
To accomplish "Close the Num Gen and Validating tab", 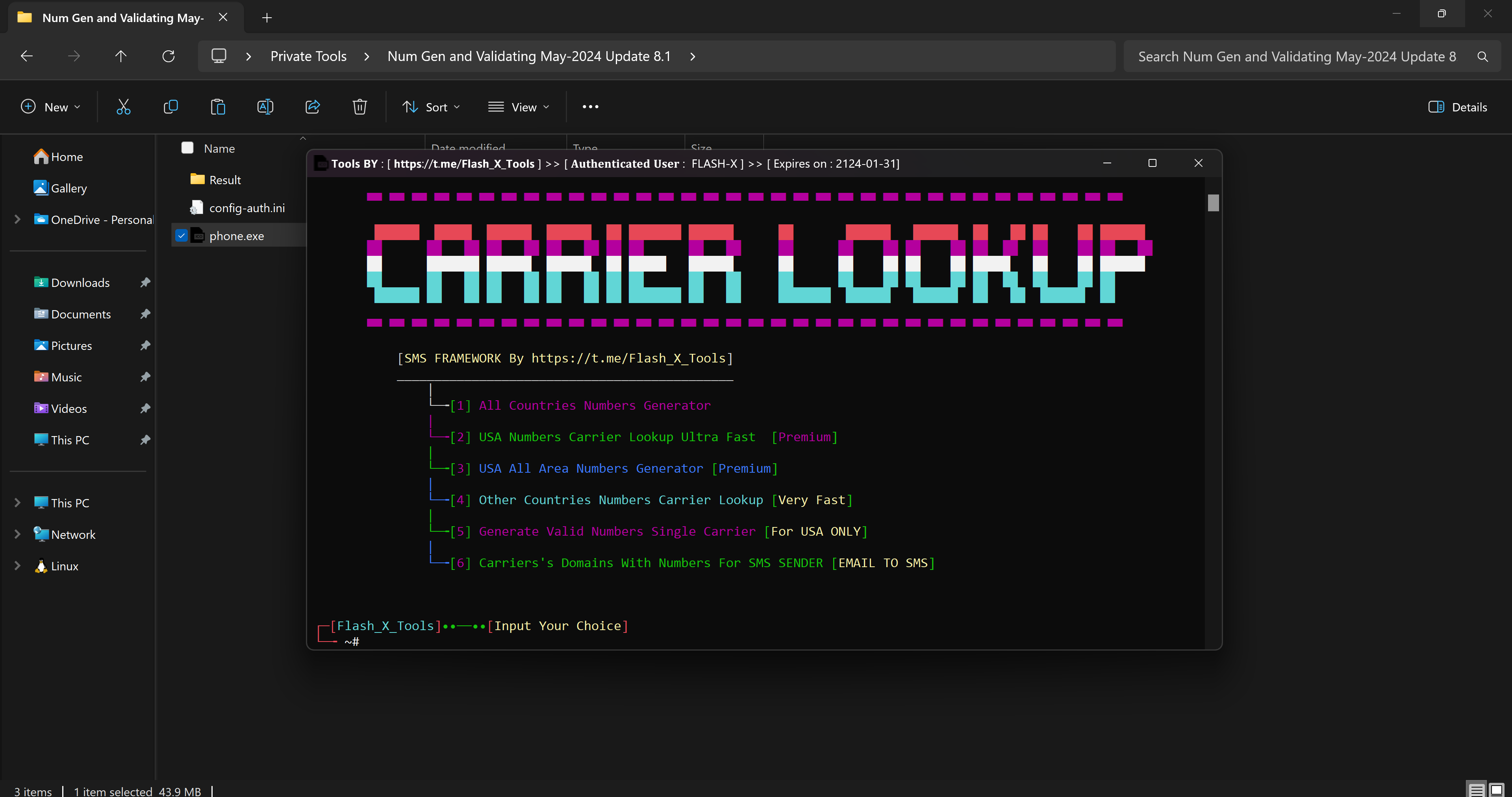I will coord(223,17).
